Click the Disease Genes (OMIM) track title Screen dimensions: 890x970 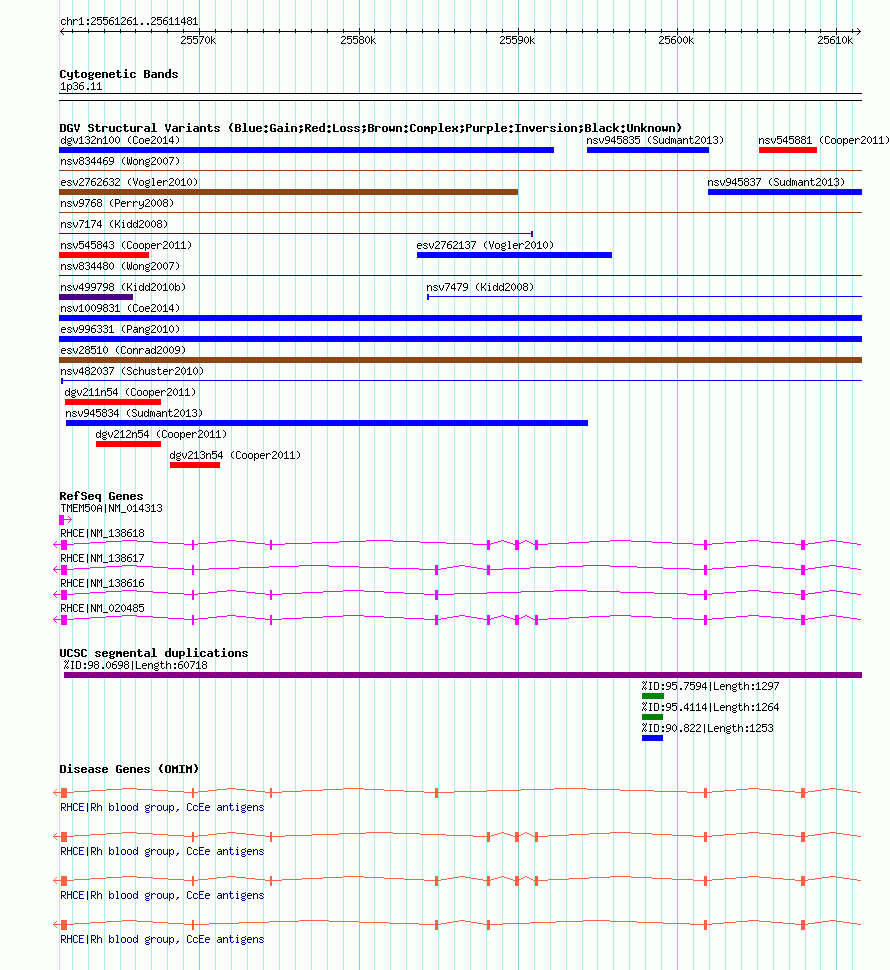point(129,770)
